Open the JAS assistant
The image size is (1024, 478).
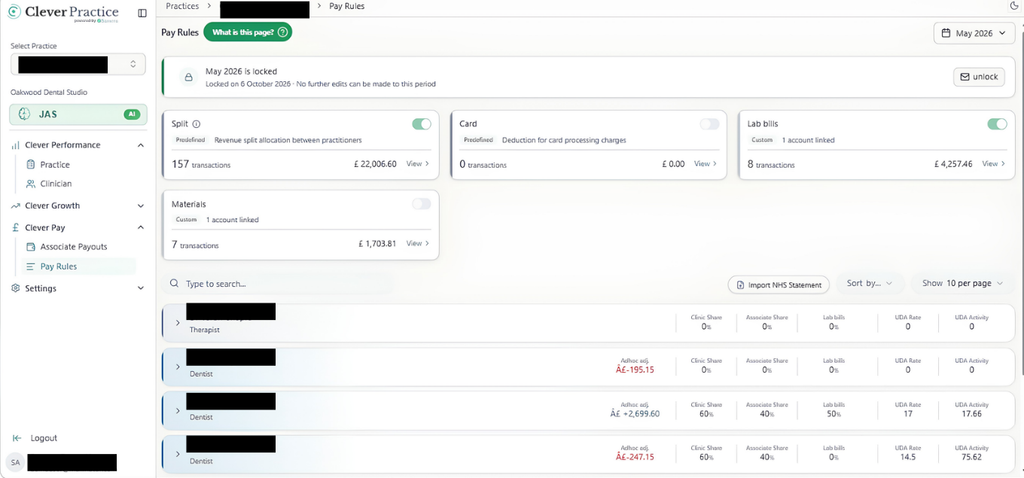[78, 114]
